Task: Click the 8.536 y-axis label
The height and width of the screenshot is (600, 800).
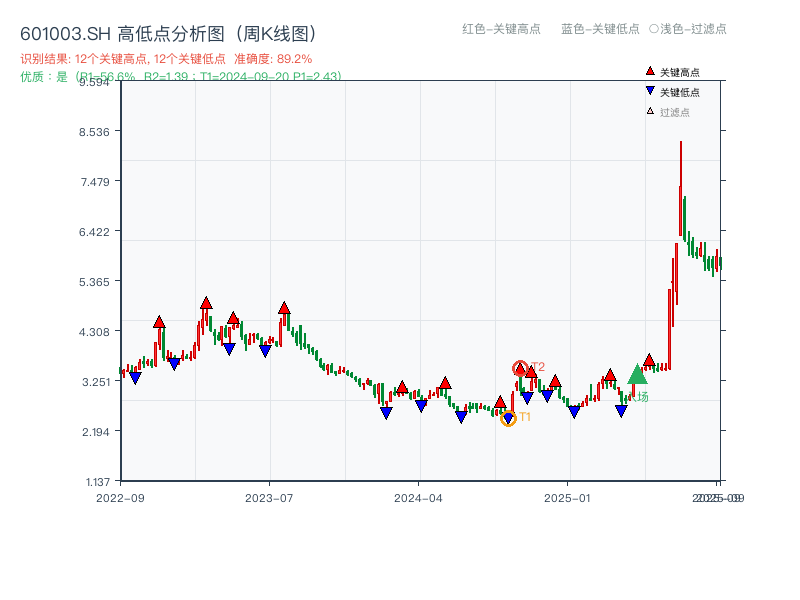Action: 94,132
